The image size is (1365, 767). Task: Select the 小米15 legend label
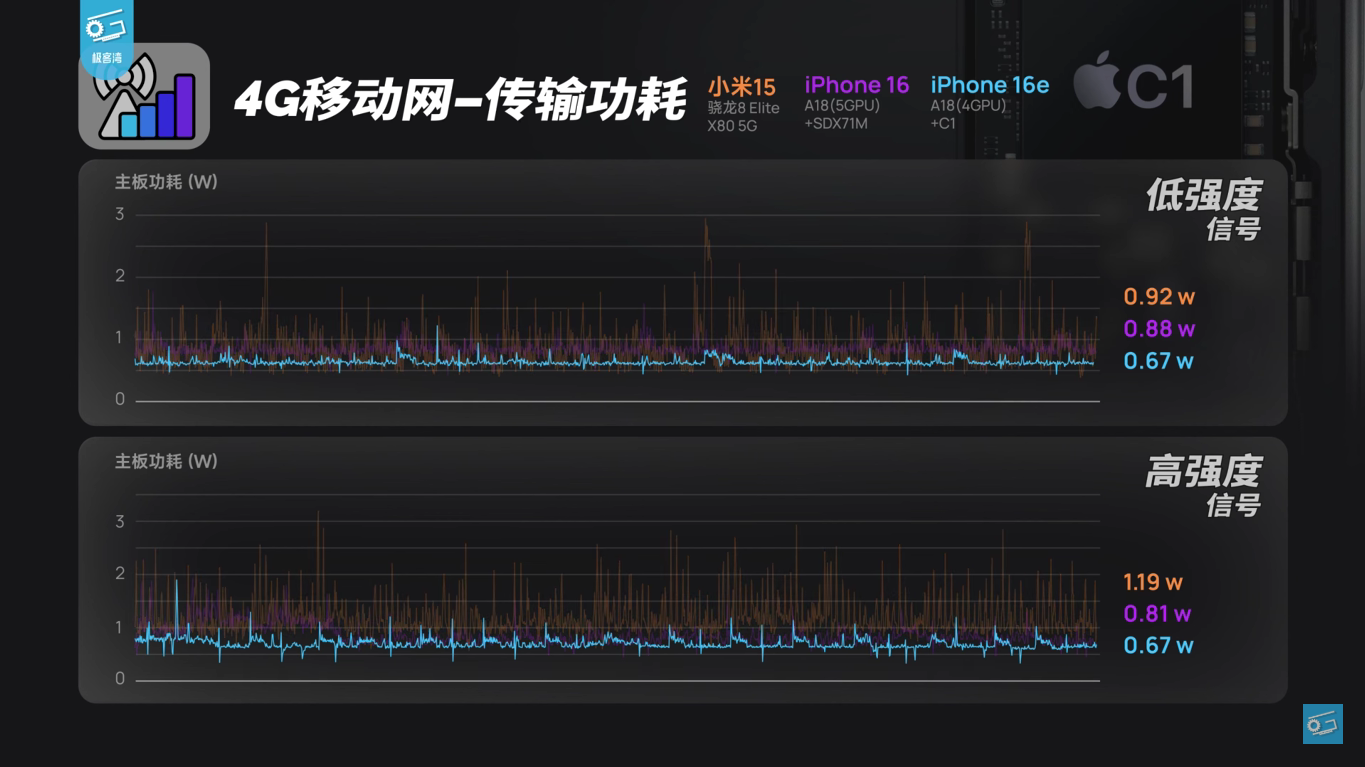tap(741, 86)
